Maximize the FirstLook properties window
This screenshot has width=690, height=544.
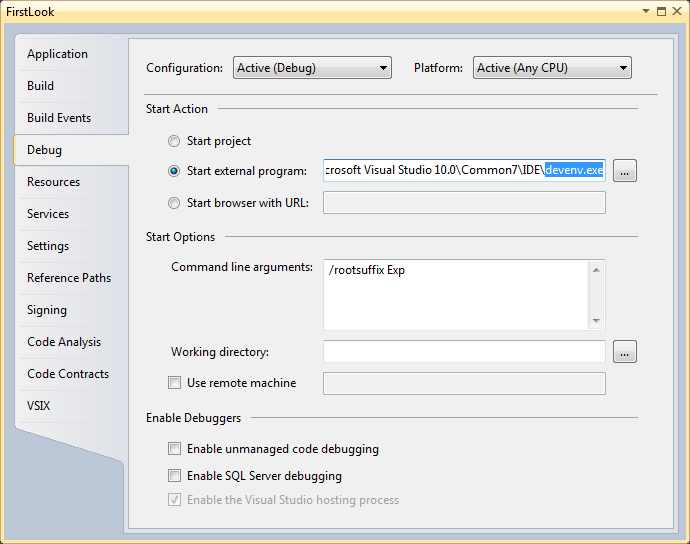click(x=661, y=11)
